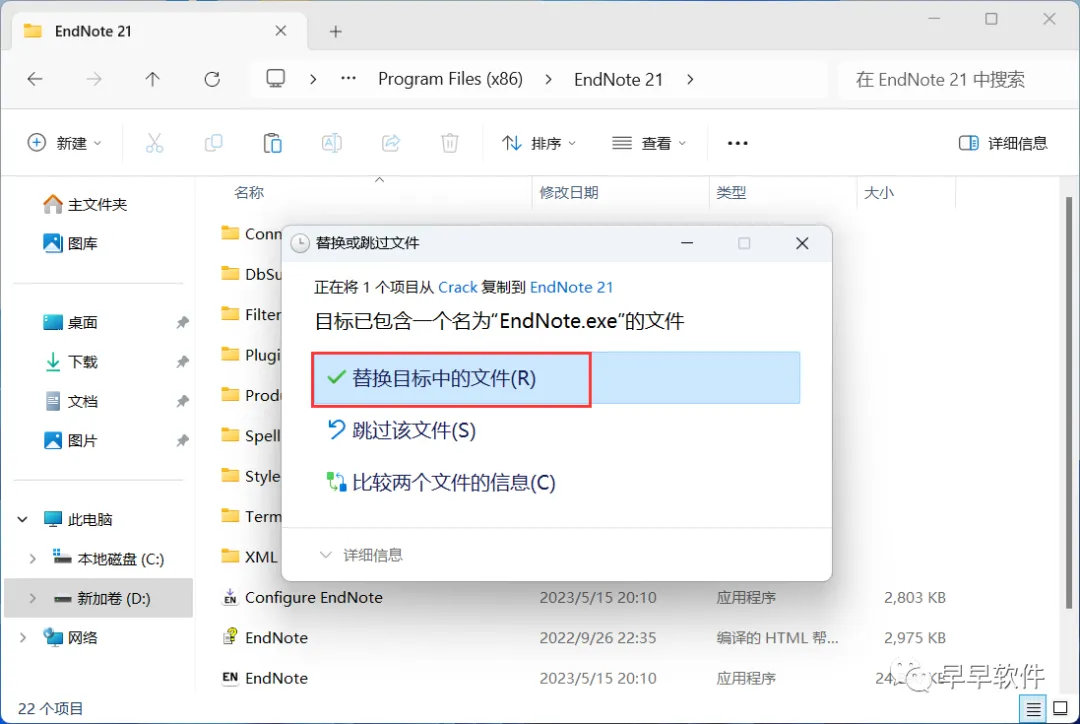The width and height of the screenshot is (1080, 724).
Task: Select the Term folder in file list
Action: coord(249,517)
